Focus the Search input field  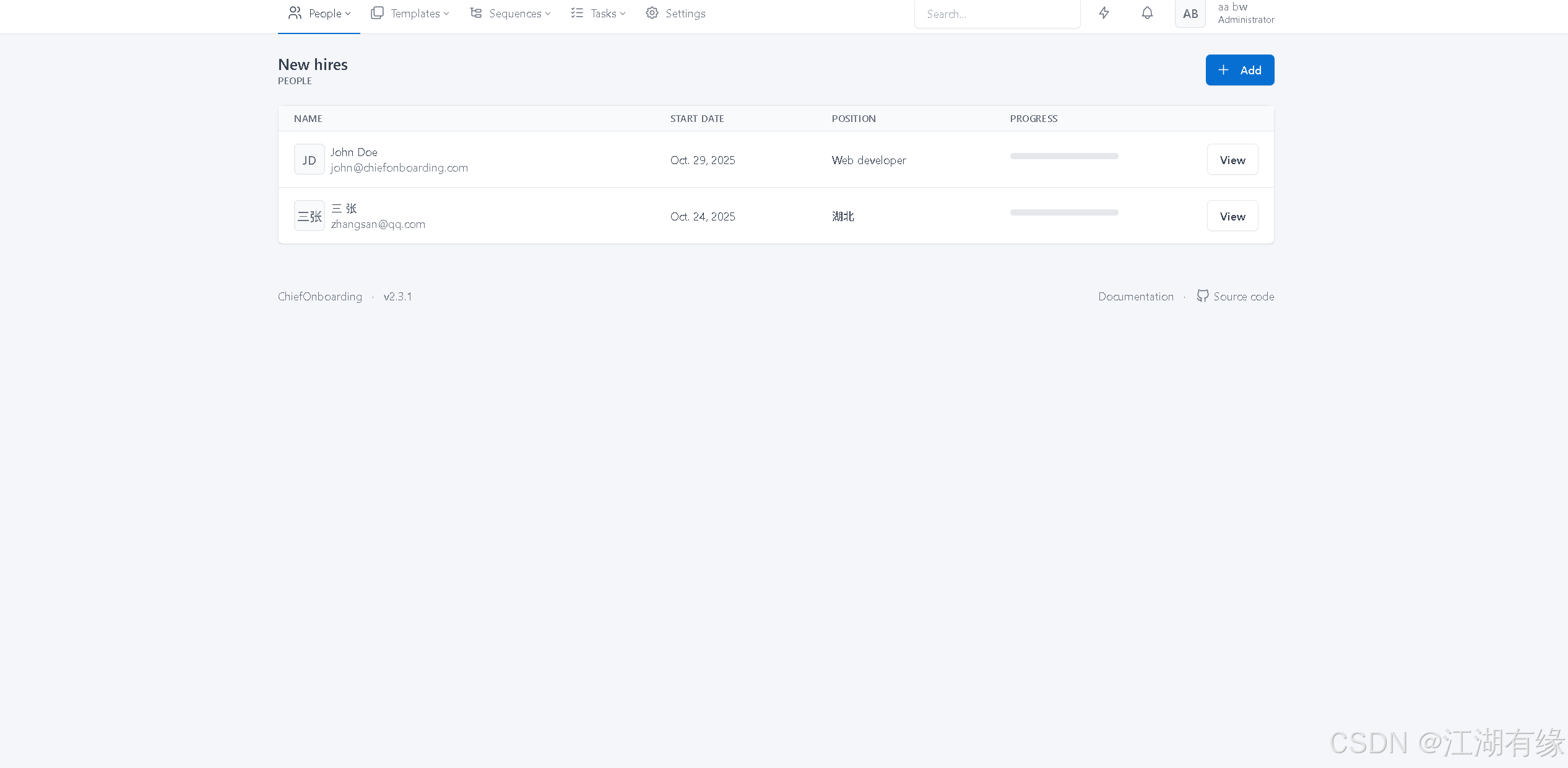point(997,14)
